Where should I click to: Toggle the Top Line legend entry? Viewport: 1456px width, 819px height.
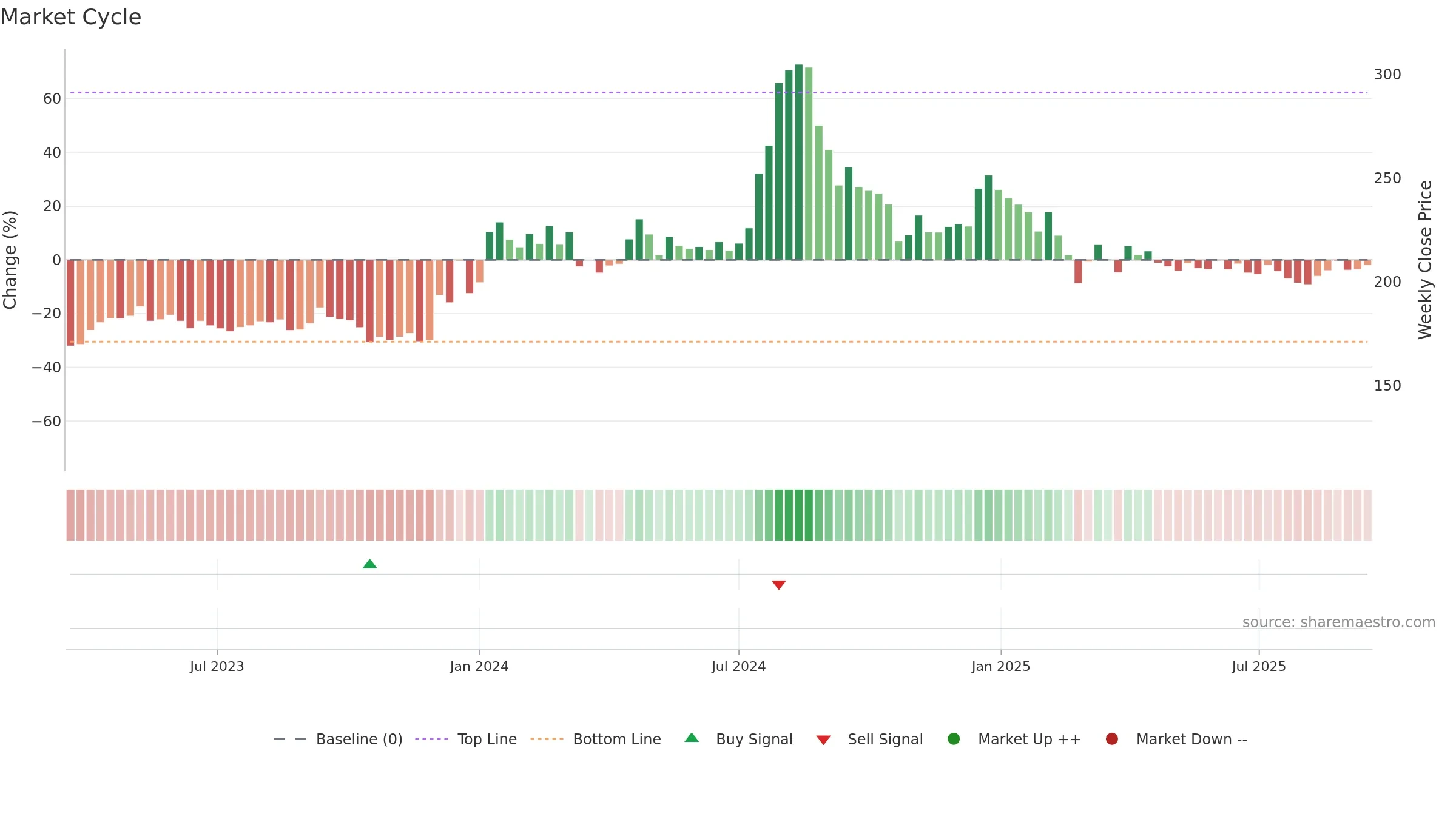pyautogui.click(x=466, y=739)
